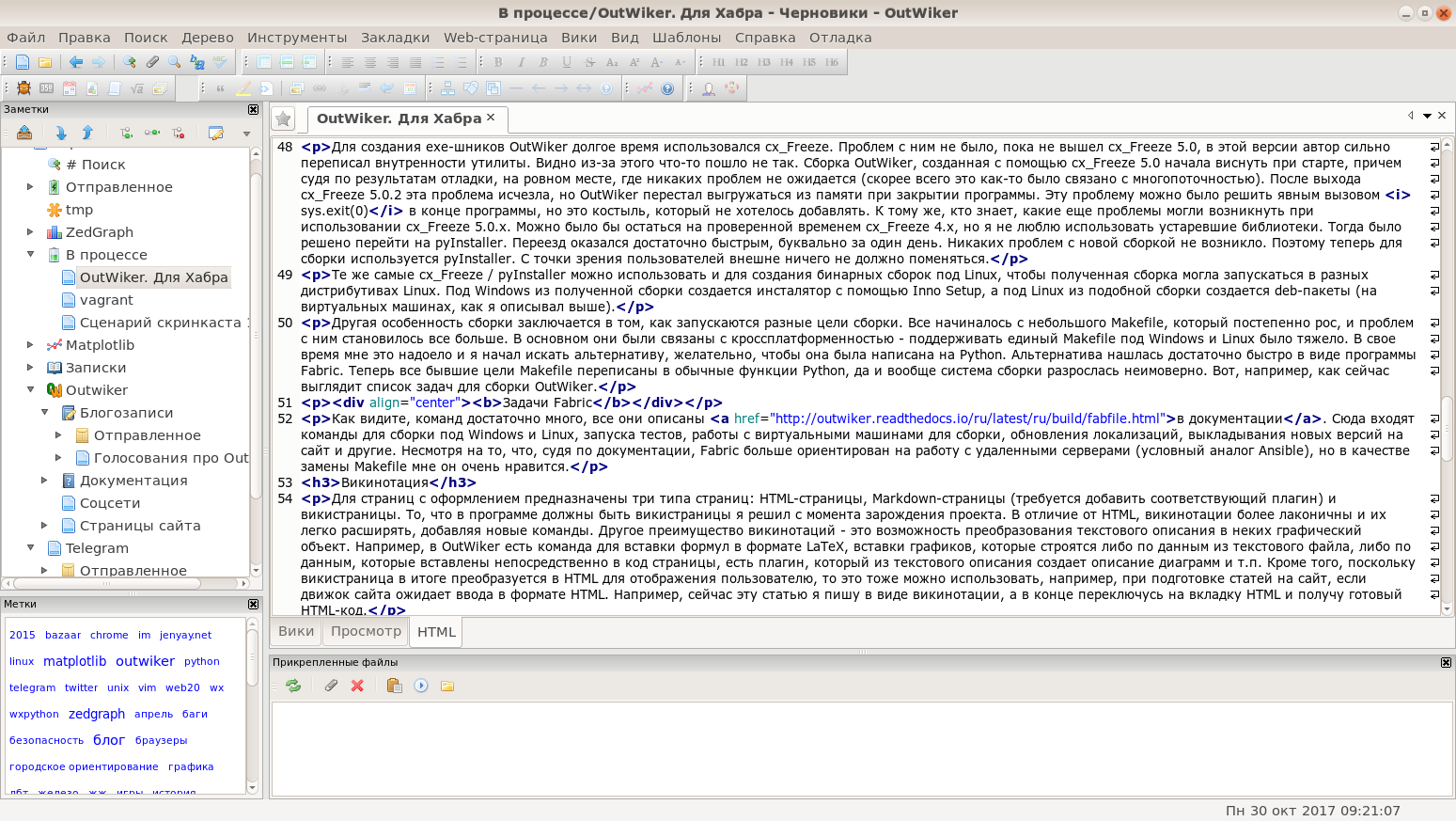The width and height of the screenshot is (1456, 821).
Task: Expand the Записки tree node
Action: tap(30, 368)
